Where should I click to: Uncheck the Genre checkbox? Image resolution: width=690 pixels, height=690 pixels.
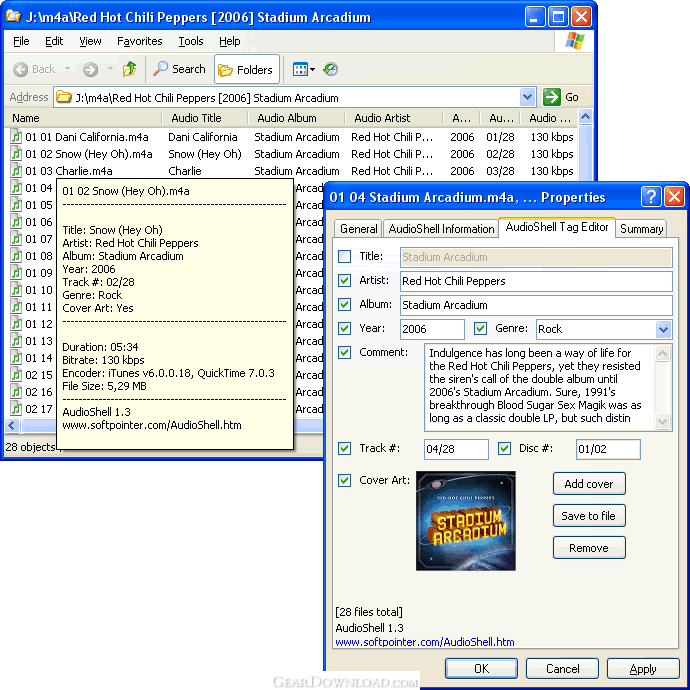481,328
